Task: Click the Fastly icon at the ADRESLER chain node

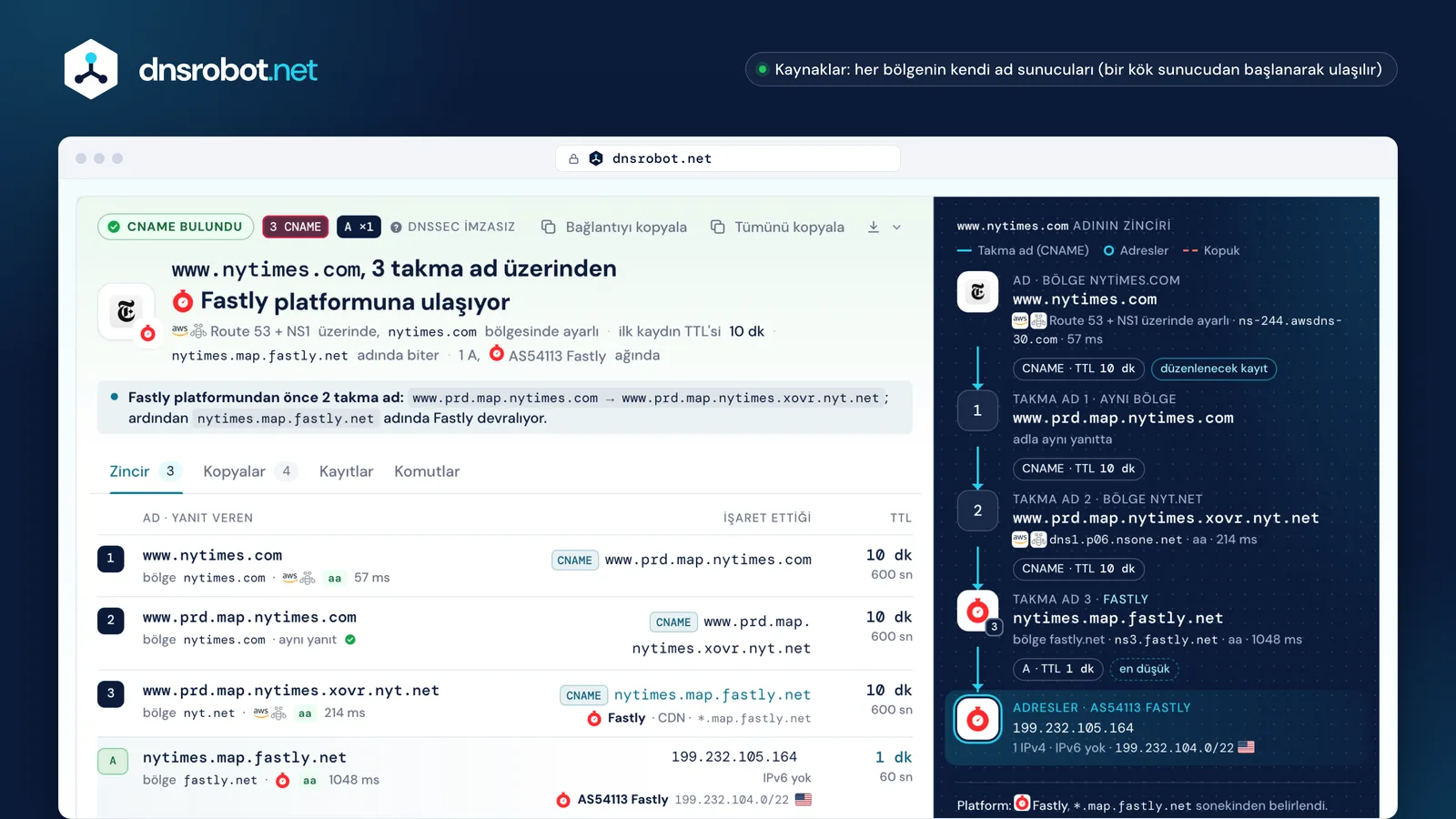Action: [977, 720]
